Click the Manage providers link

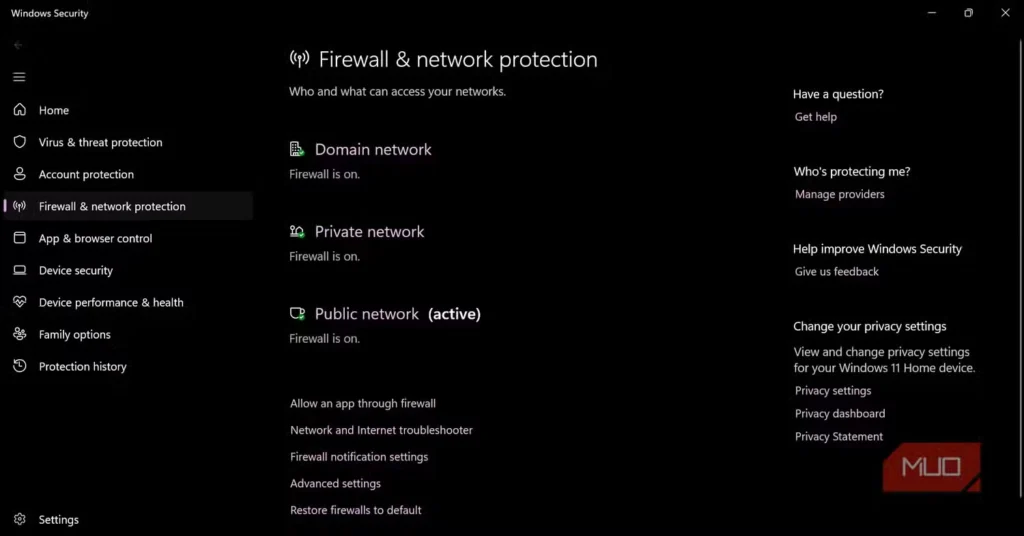coord(840,194)
